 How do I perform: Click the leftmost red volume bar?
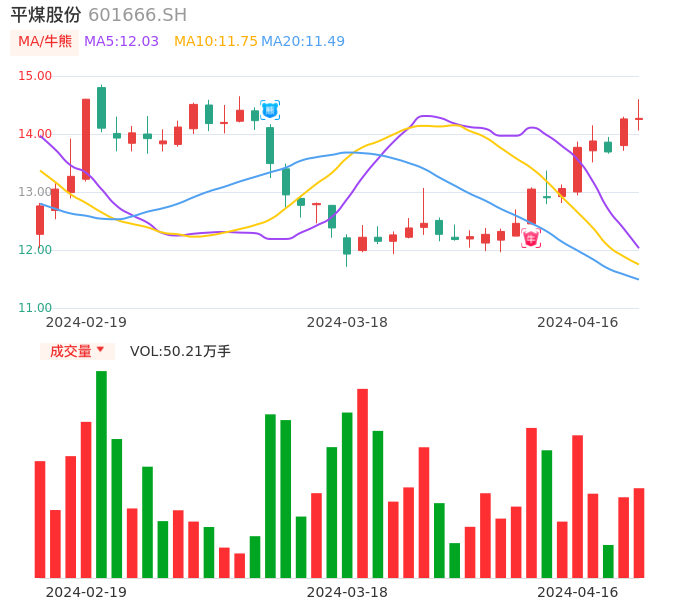point(40,519)
